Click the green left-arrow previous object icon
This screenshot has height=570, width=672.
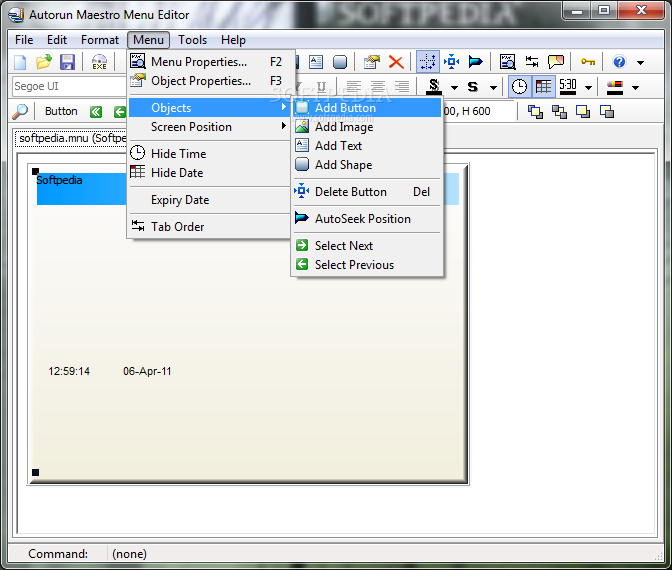pos(120,112)
